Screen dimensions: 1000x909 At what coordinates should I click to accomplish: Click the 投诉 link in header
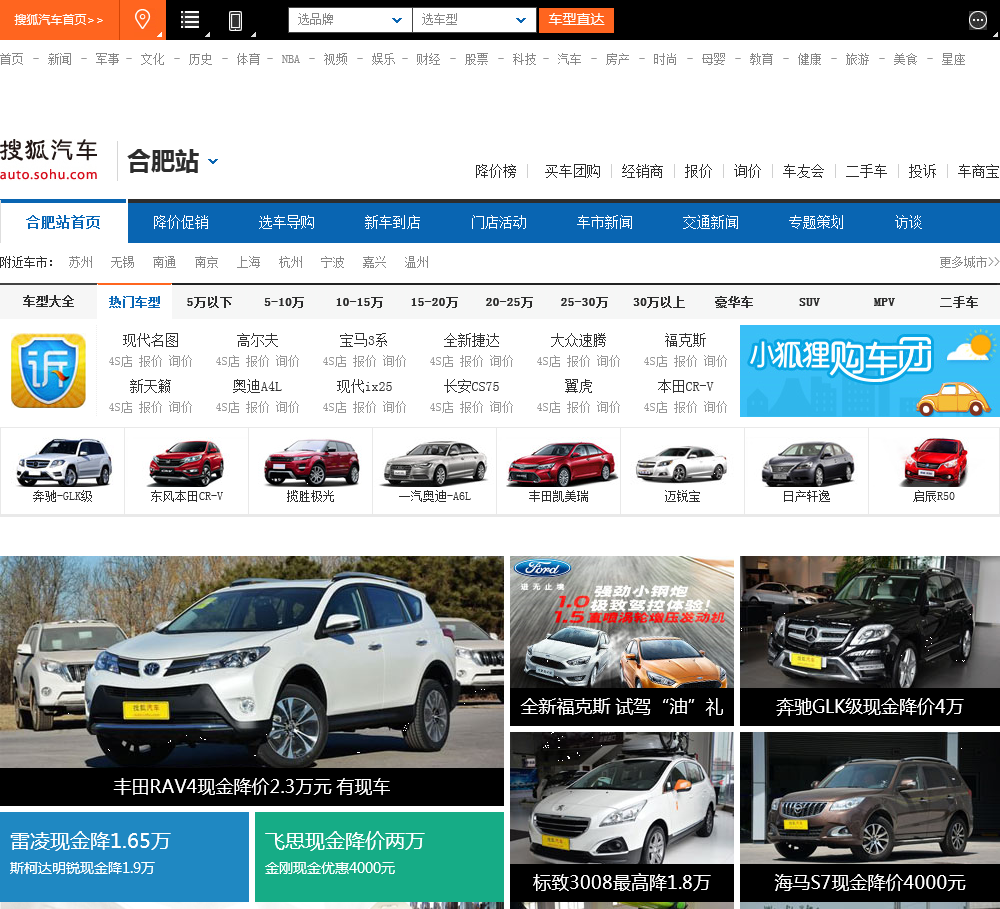tap(922, 171)
